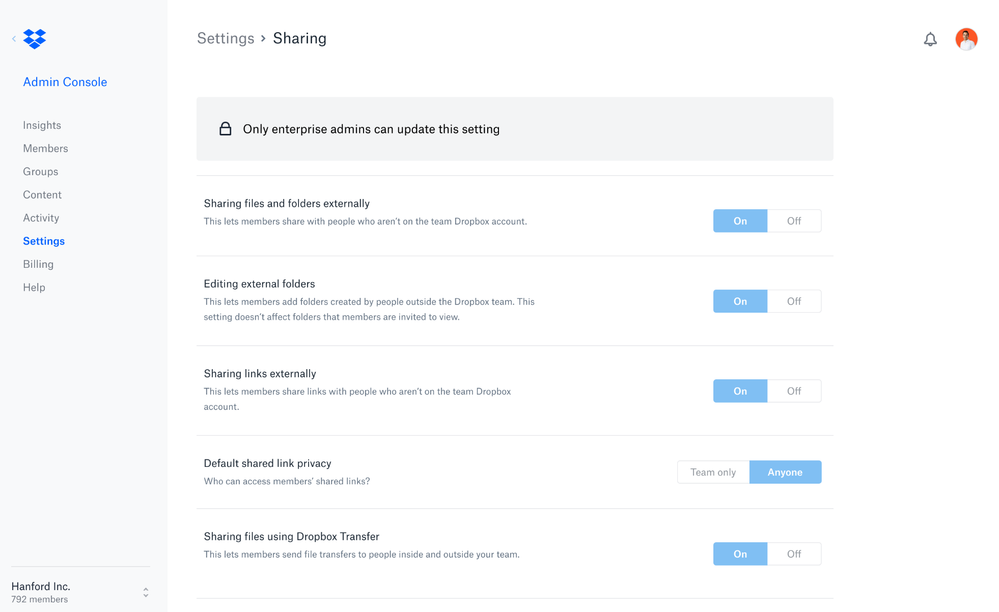Click the Admin Console heading link
The image size is (999, 612).
[65, 82]
